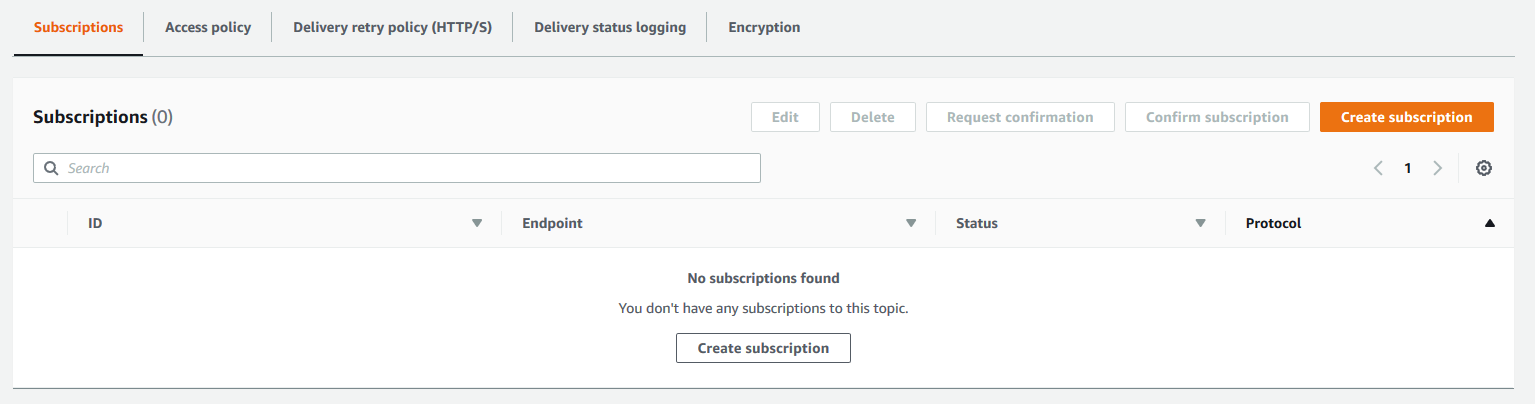Switch to the Access policy tab

point(208,27)
